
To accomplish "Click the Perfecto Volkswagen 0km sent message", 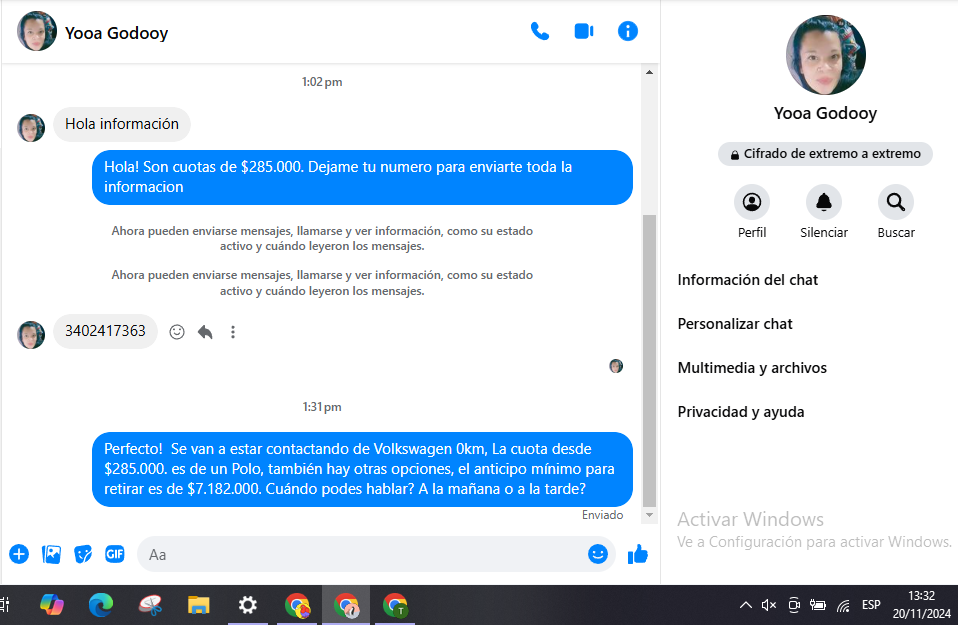I will [362, 469].
